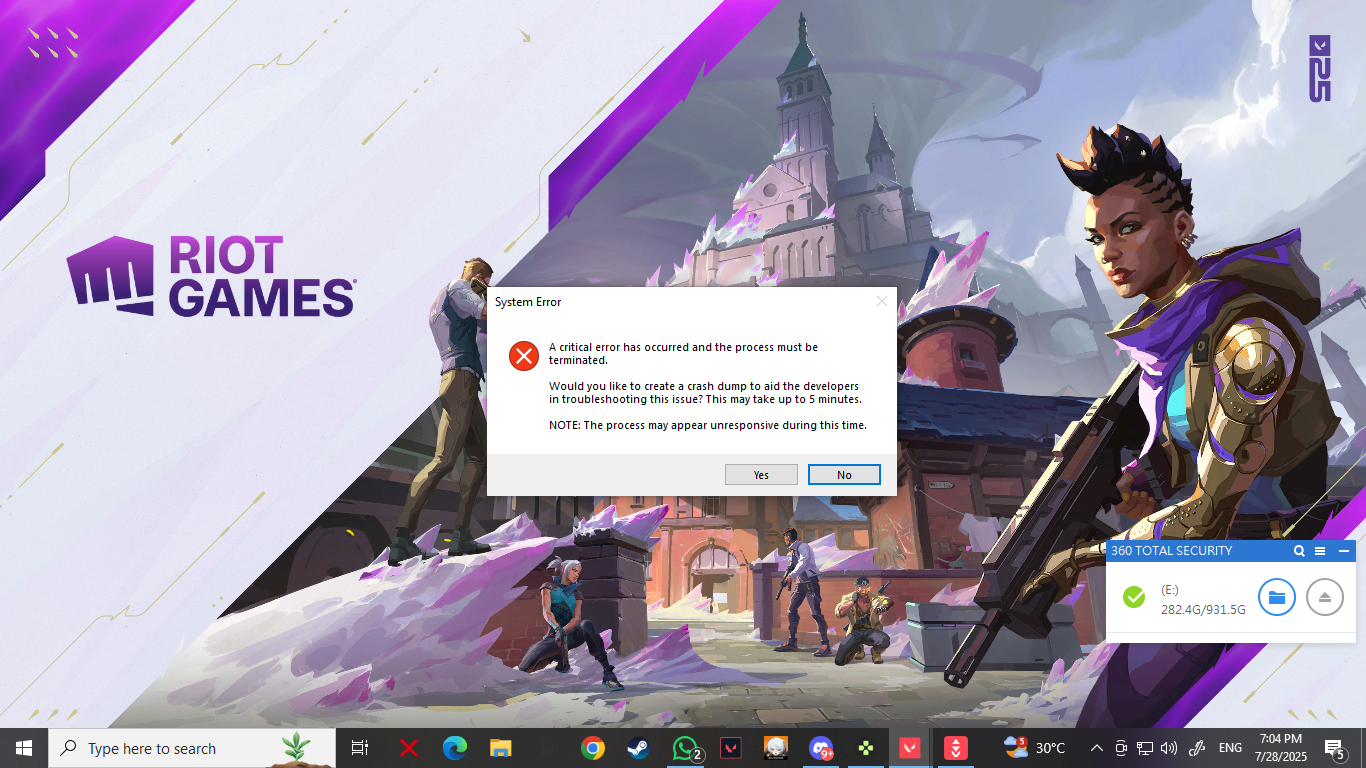Open the notification center with 5 notifications
The height and width of the screenshot is (768, 1366).
coord(1334,748)
